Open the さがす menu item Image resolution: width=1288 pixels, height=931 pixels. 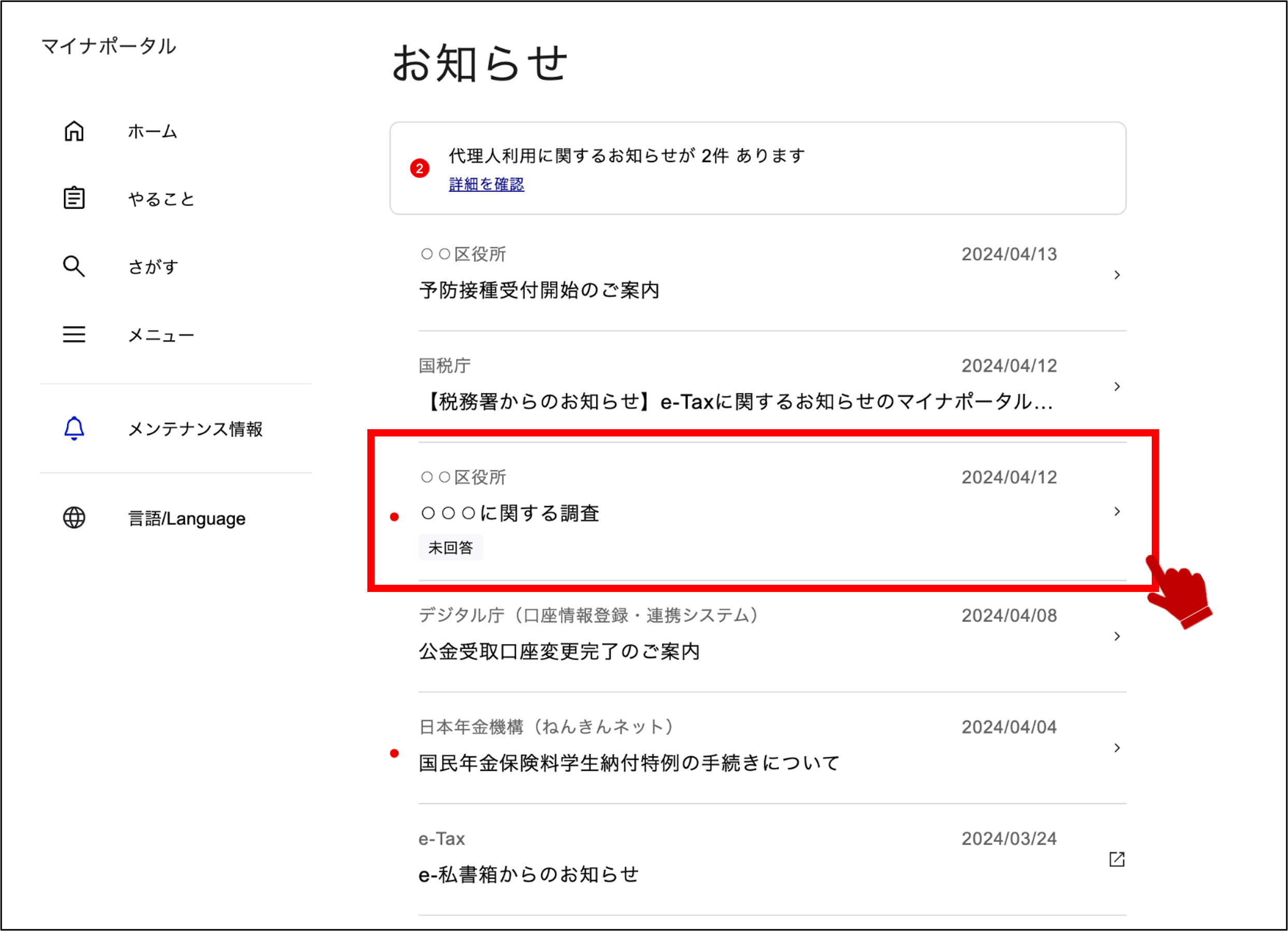[153, 266]
